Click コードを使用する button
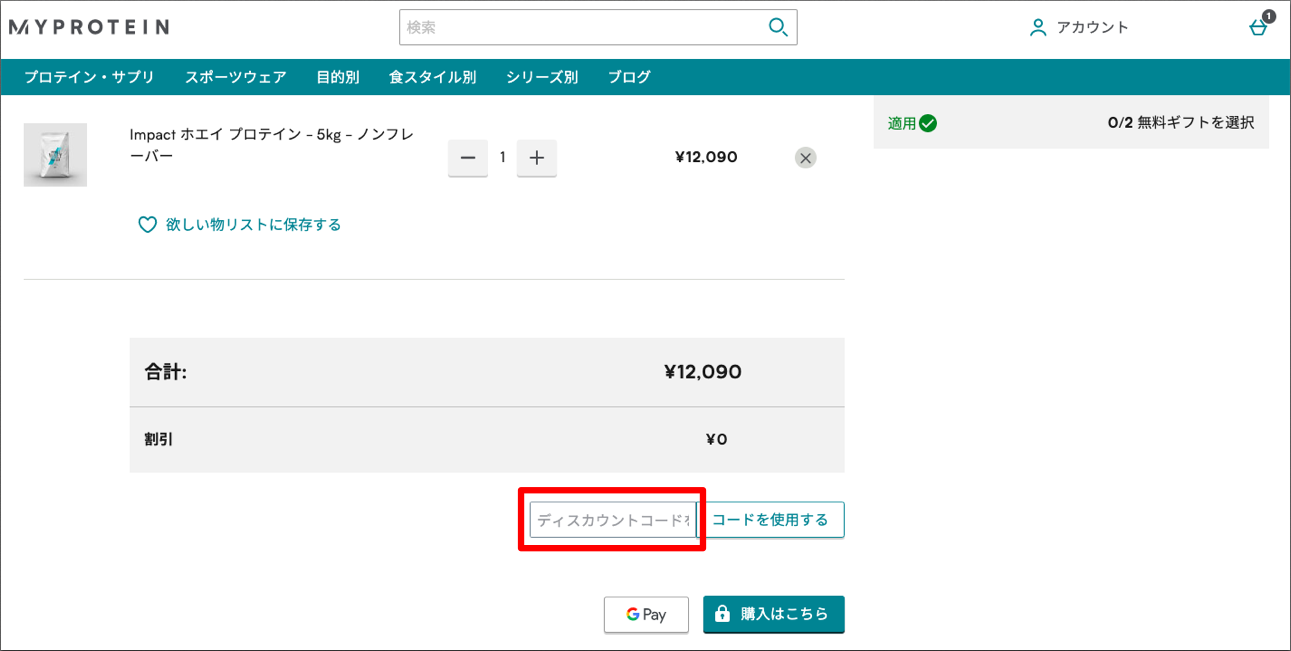1291x651 pixels. (770, 520)
